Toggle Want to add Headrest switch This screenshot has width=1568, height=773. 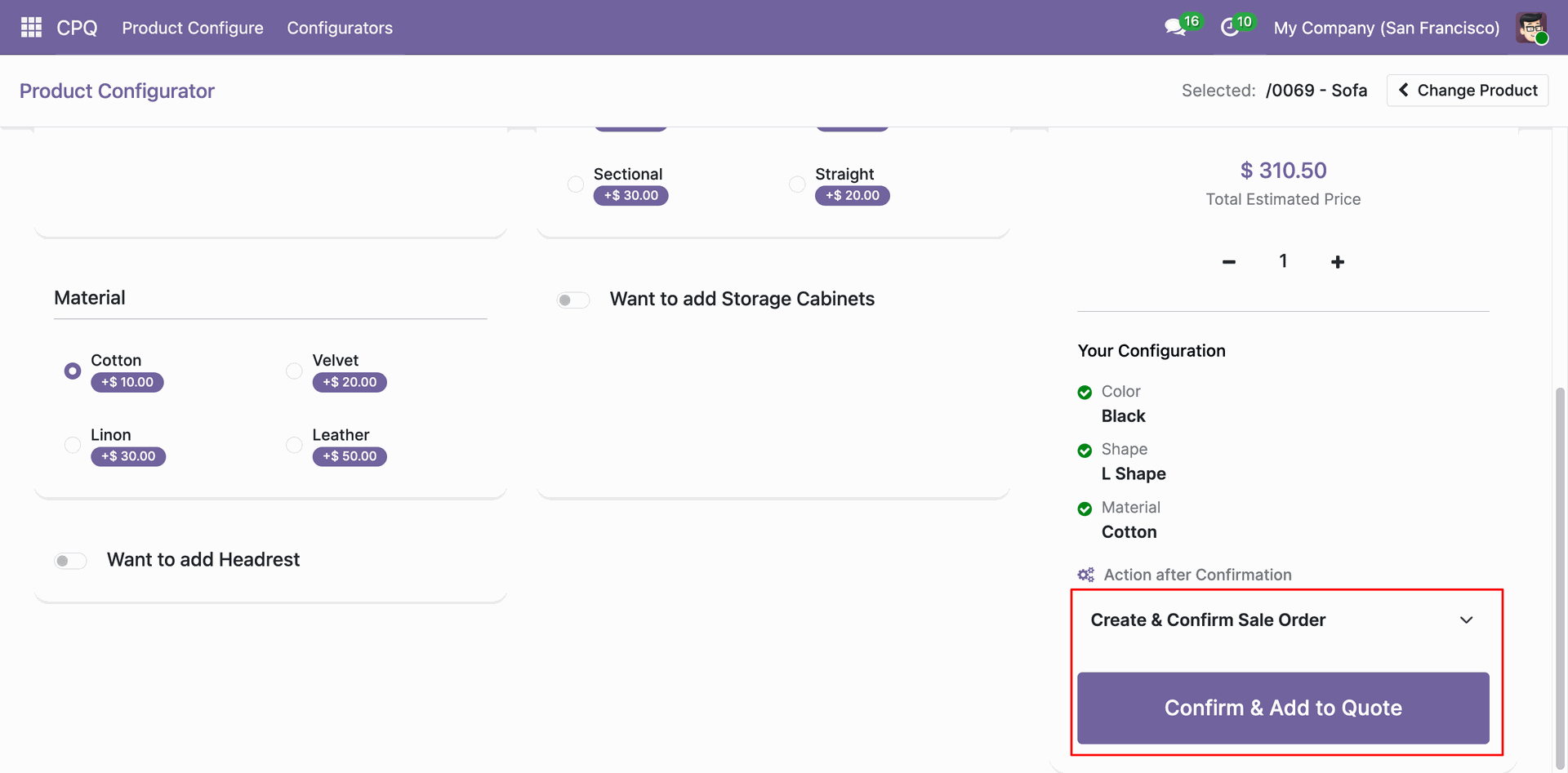pos(70,561)
